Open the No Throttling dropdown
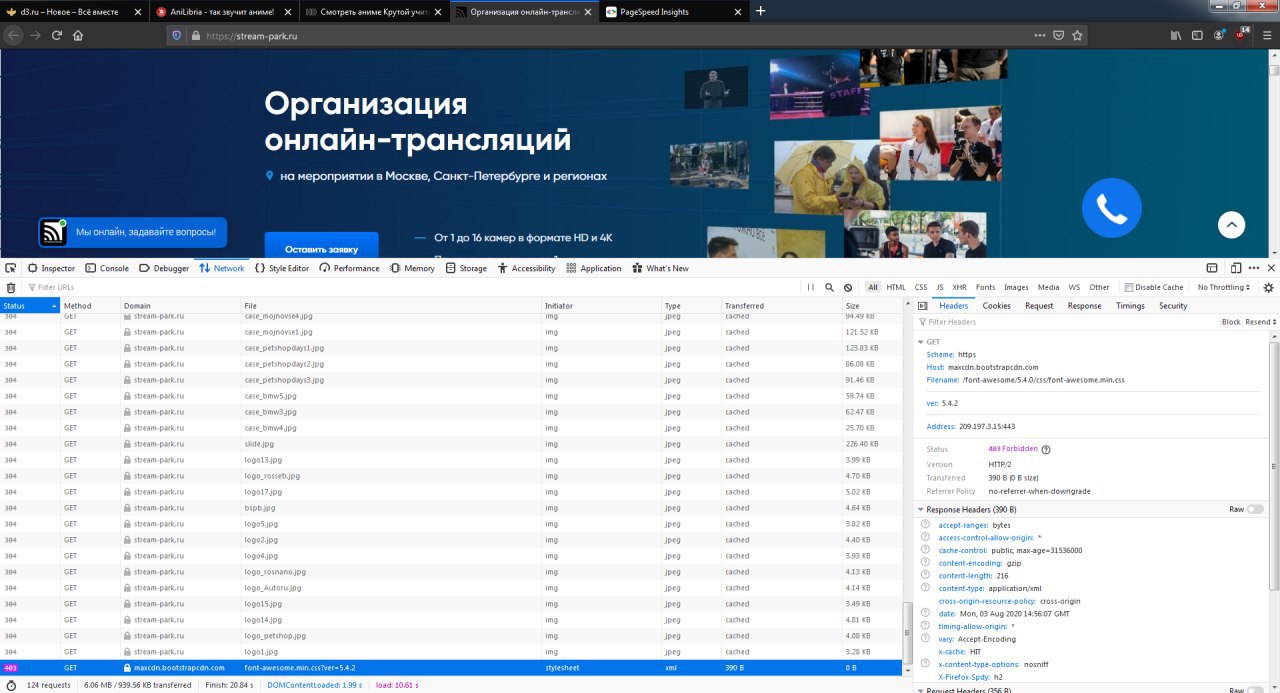1280x693 pixels. pos(1224,287)
